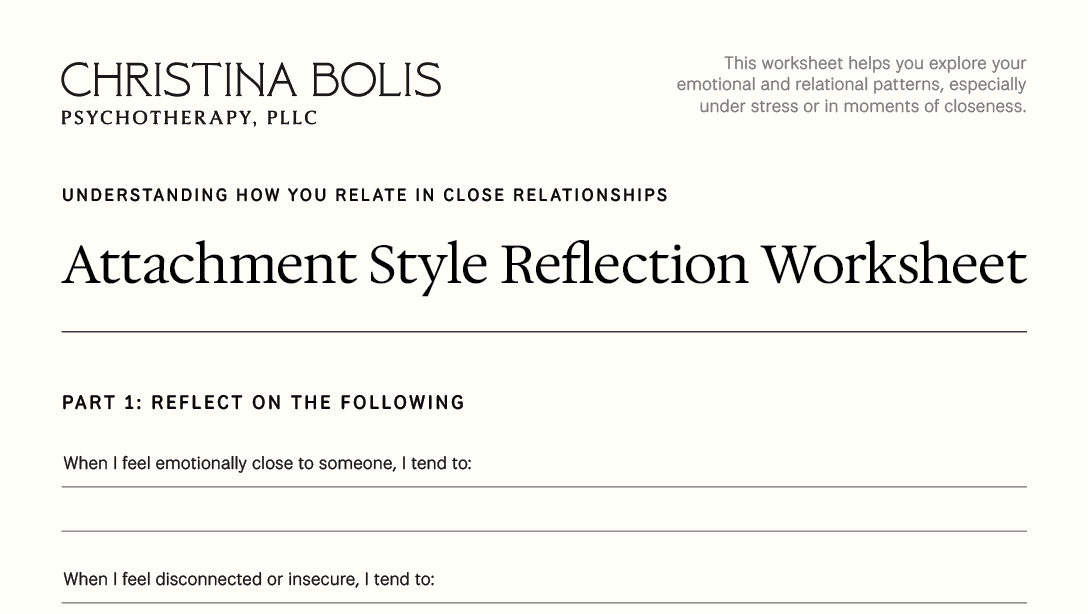Screen dimensions: 1088x614
Task: Click the line 'This worksheet helps you explore your'
Action: pos(875,63)
